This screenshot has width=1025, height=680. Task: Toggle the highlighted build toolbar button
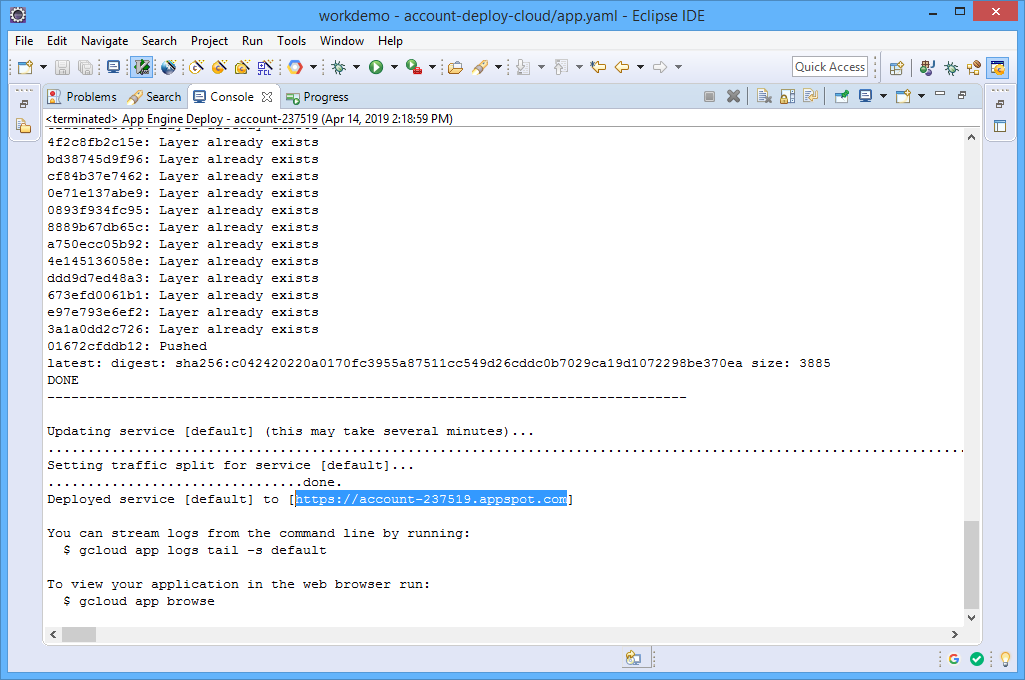click(x=141, y=67)
